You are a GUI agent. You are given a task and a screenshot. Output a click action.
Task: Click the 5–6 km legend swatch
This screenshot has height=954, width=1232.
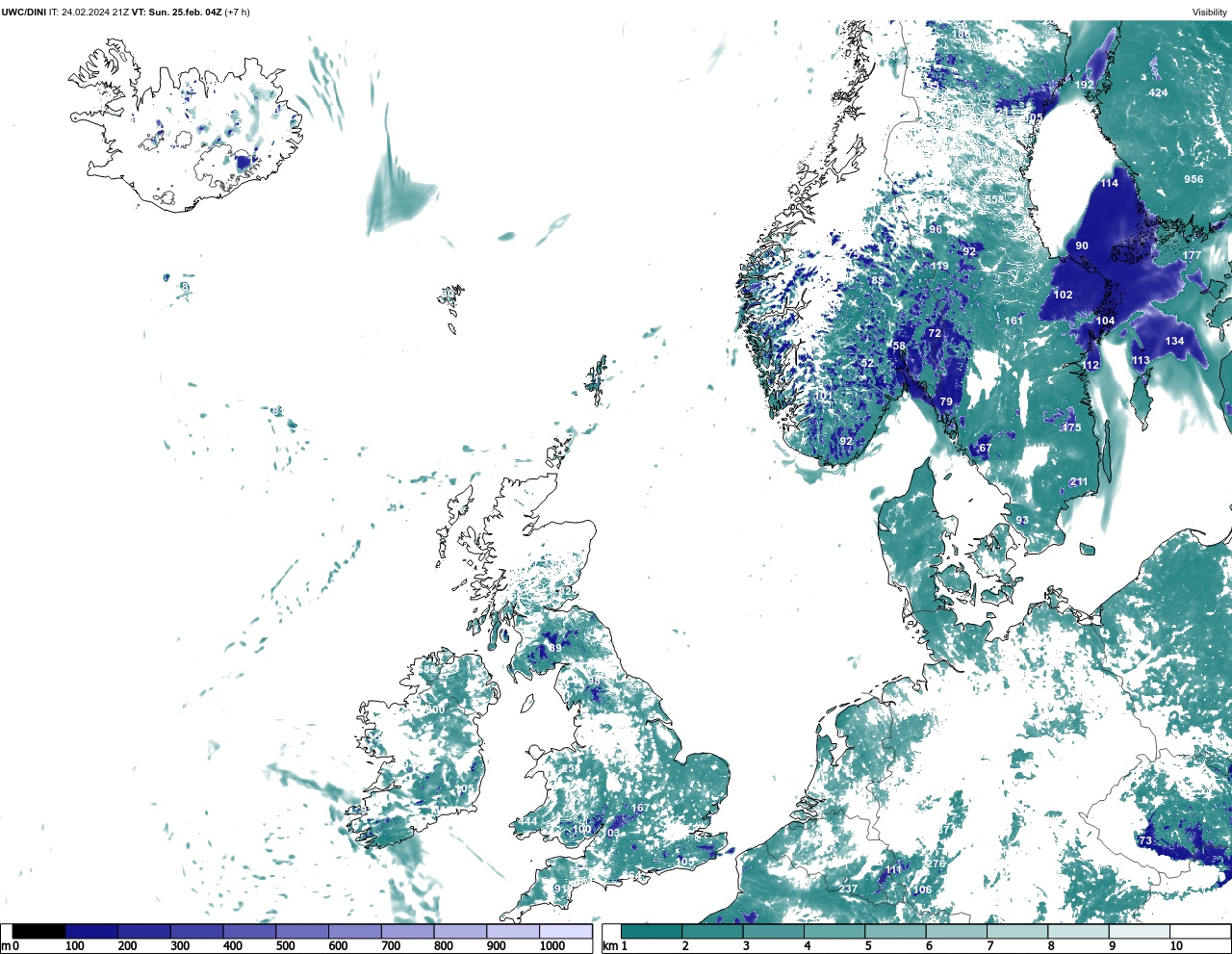tap(896, 931)
